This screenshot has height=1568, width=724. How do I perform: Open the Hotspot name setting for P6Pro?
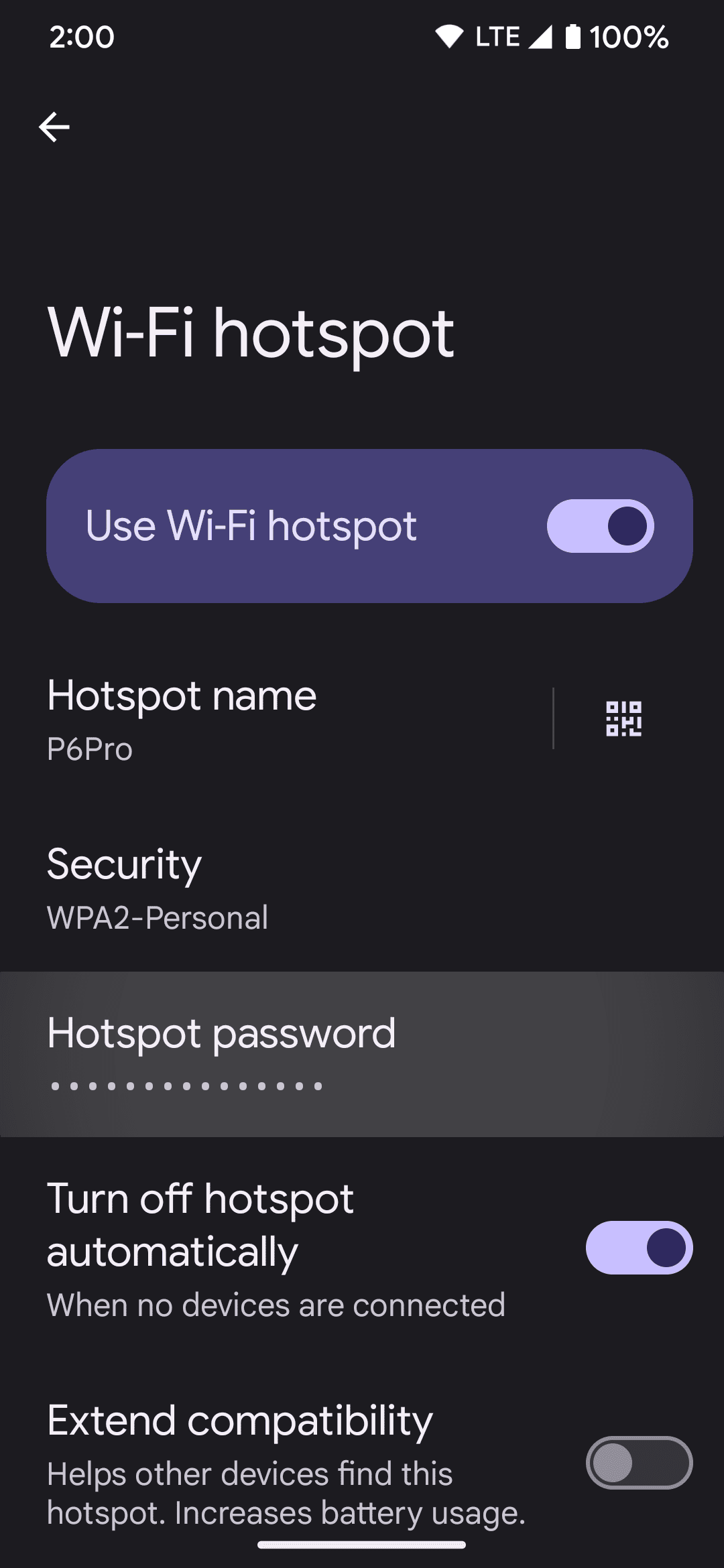click(268, 720)
